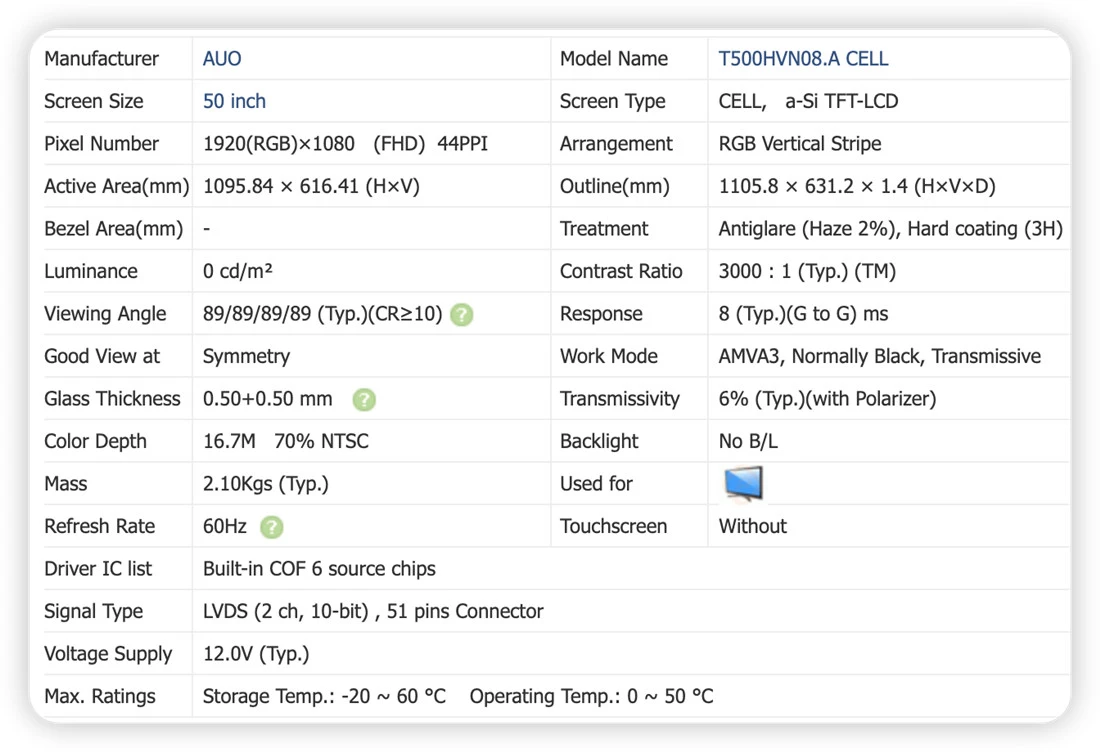Screen dimensions: 1100x752
Task: Click the Arrangement value RGB Vertical Stripe
Action: [x=800, y=144]
